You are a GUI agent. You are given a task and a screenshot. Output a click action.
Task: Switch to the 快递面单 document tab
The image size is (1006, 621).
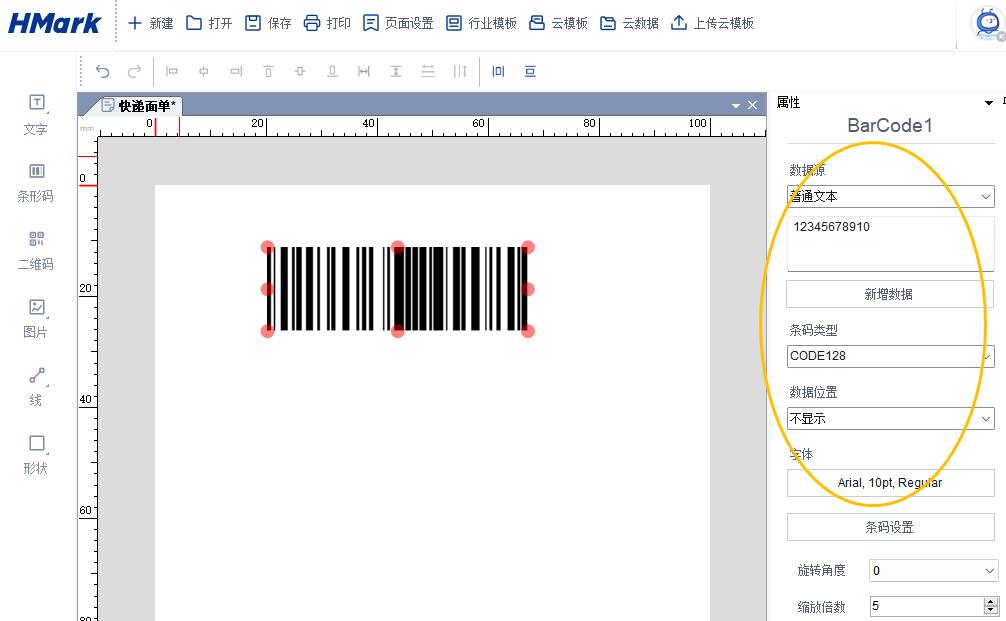click(x=140, y=106)
